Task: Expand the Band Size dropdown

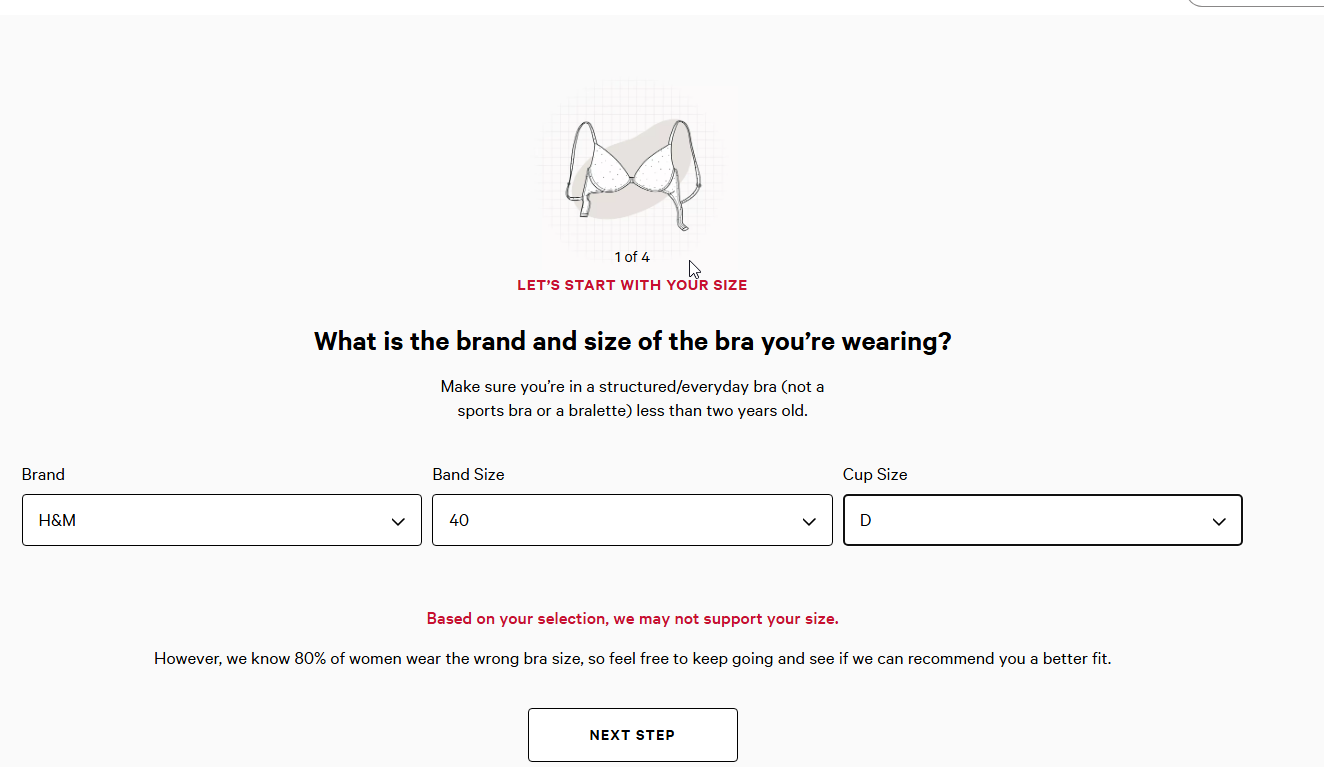Action: point(632,520)
